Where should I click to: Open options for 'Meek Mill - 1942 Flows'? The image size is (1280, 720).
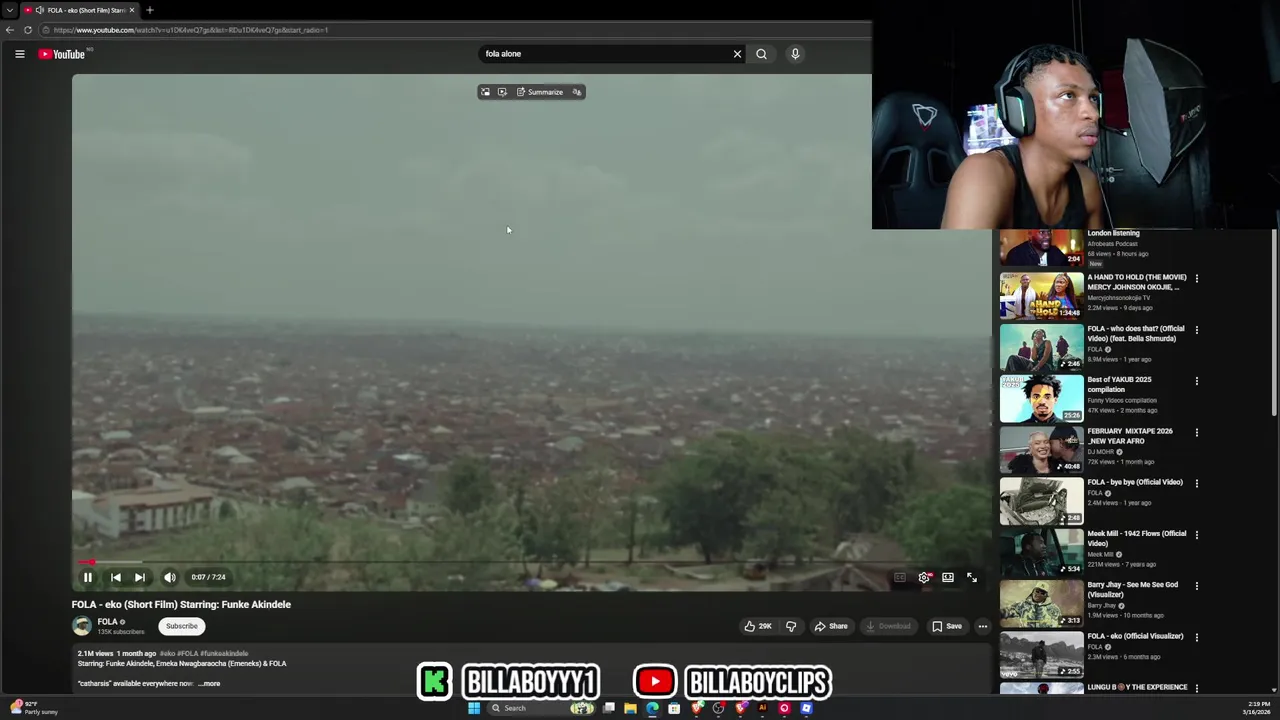(x=1196, y=535)
